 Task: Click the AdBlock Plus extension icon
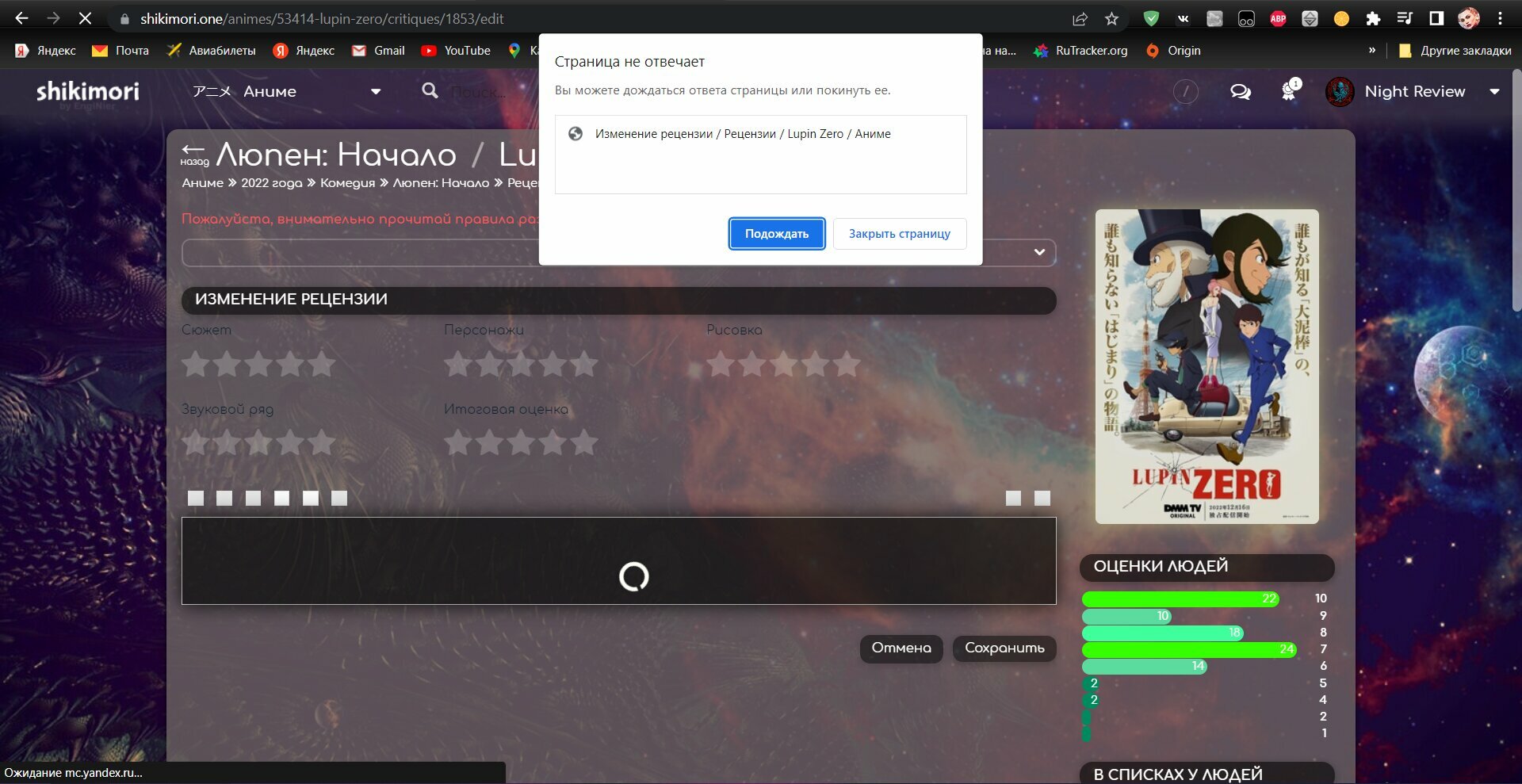(1278, 19)
